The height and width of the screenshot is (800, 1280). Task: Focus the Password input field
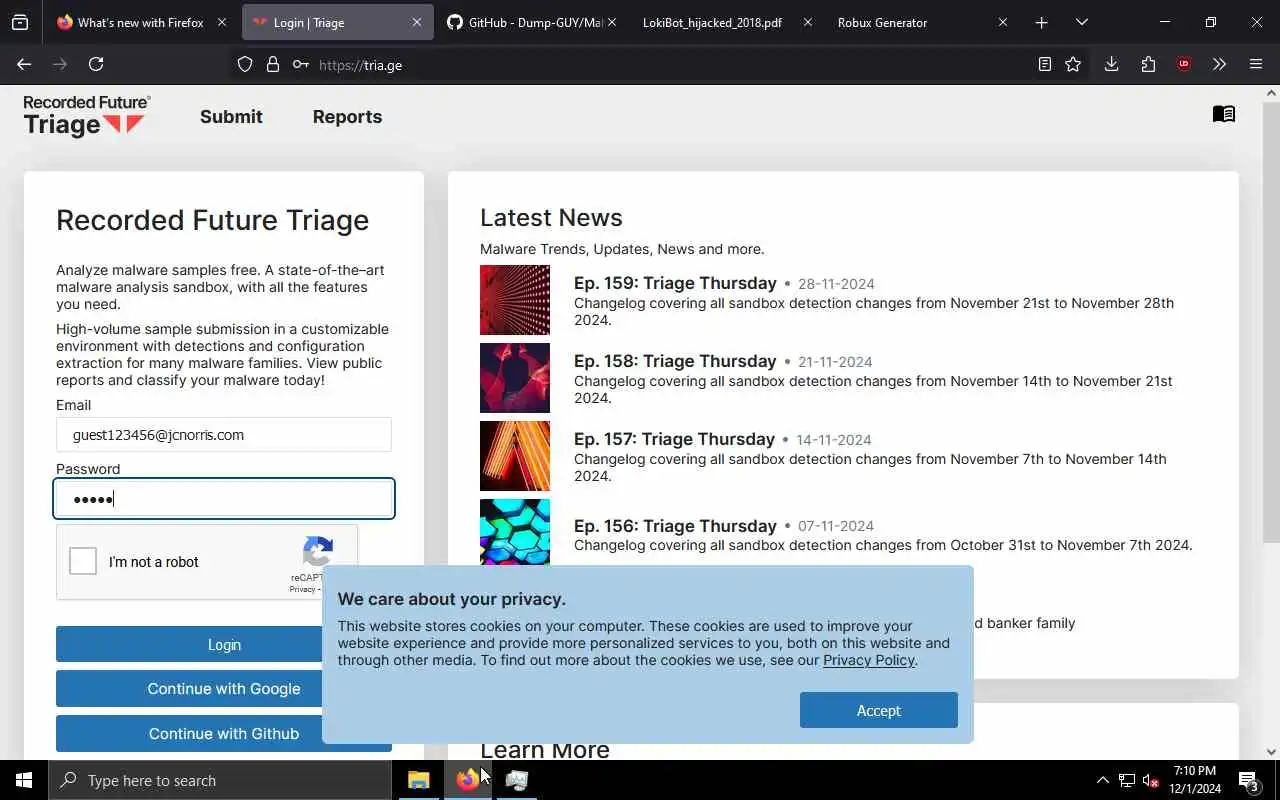point(224,499)
